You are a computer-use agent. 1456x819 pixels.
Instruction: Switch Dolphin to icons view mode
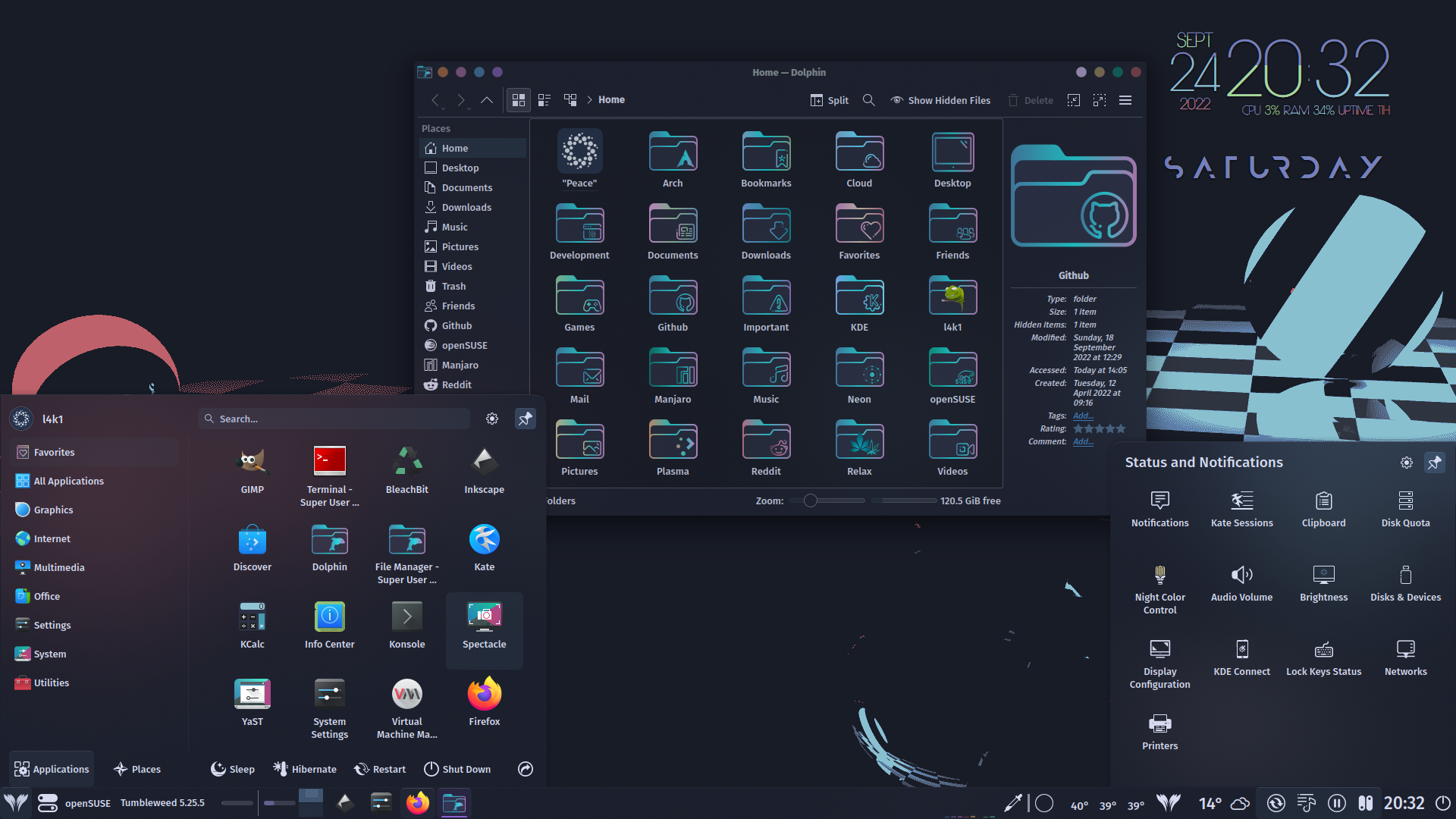coord(519,100)
